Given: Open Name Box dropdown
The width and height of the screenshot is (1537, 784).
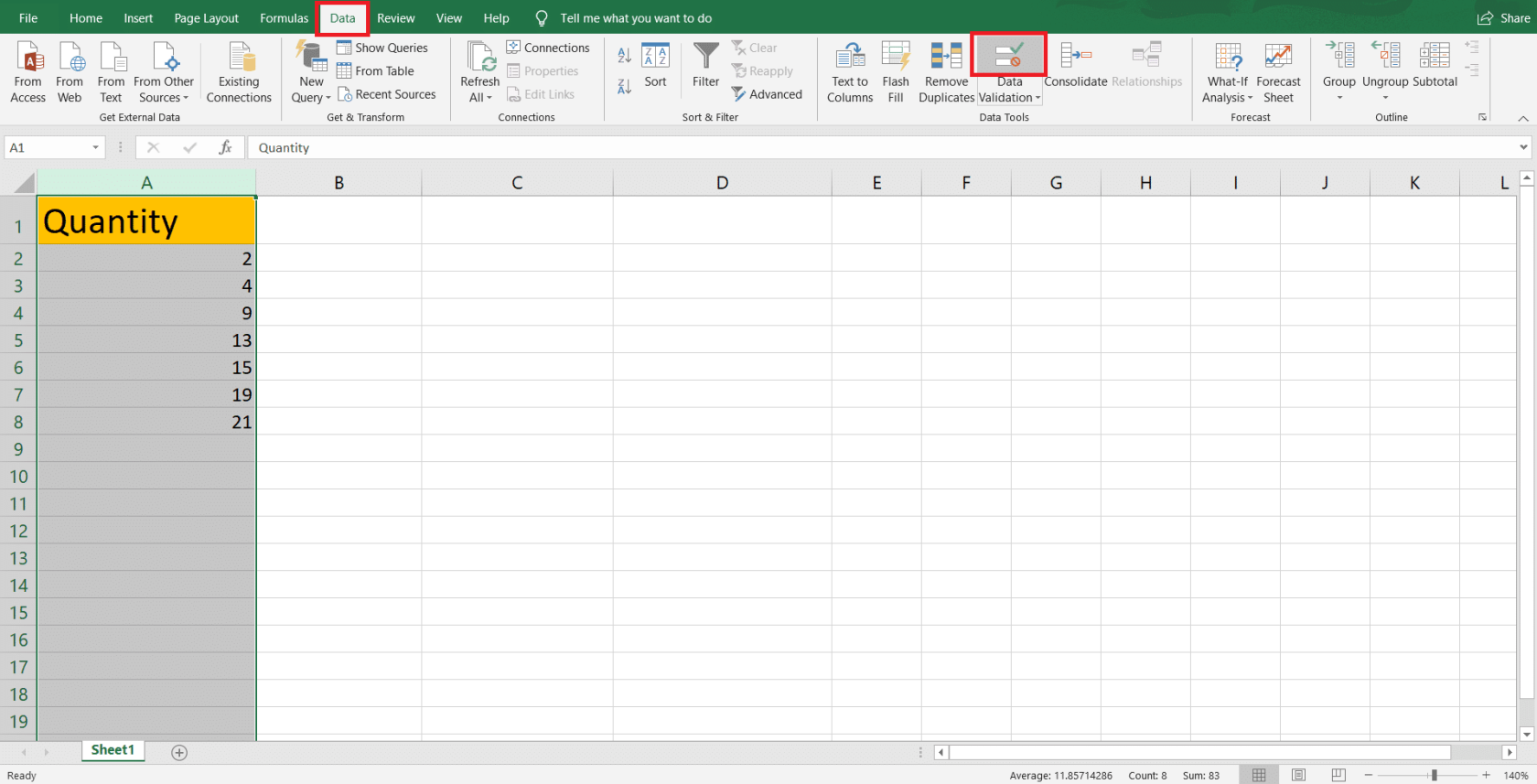Looking at the screenshot, I should (x=95, y=147).
